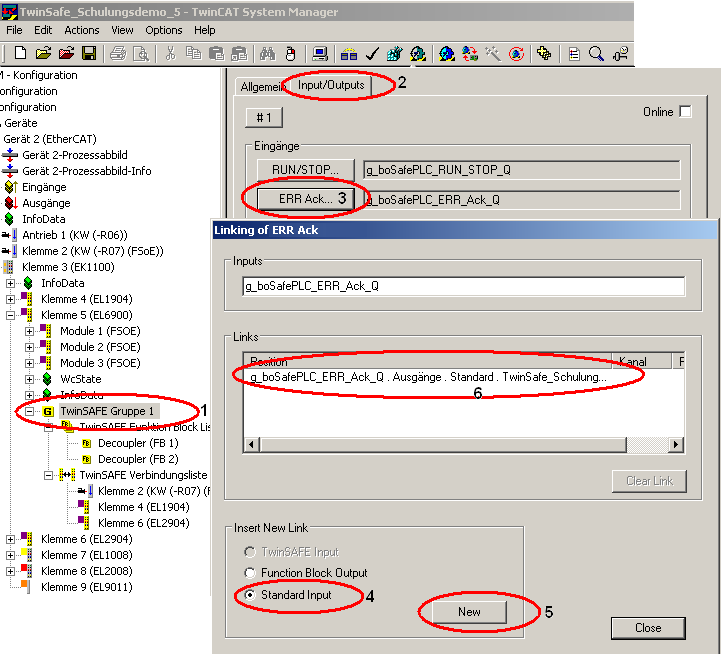Click the Eingänge yellow inputs icon
This screenshot has width=723, height=654.
(11, 187)
